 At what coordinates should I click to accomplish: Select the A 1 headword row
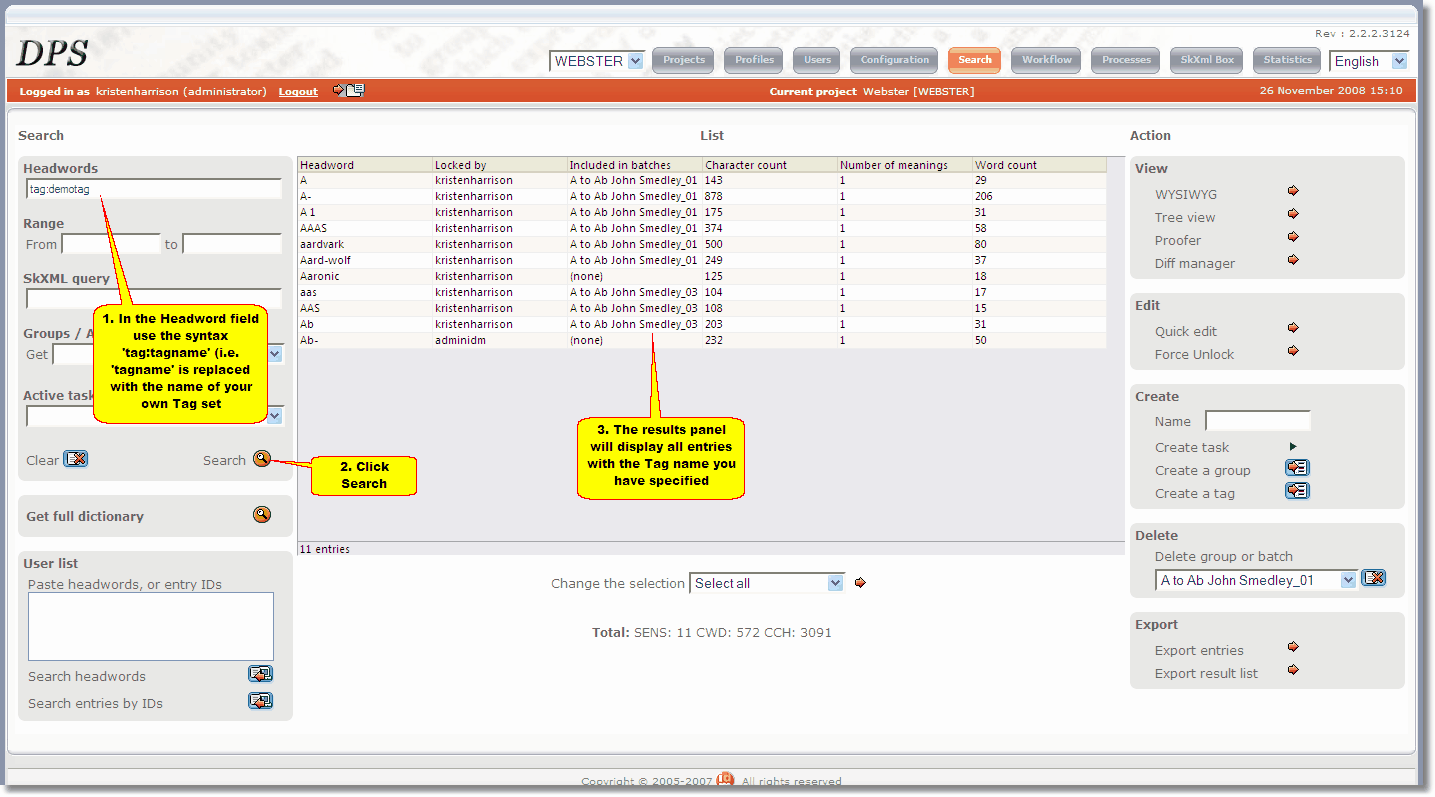point(702,212)
